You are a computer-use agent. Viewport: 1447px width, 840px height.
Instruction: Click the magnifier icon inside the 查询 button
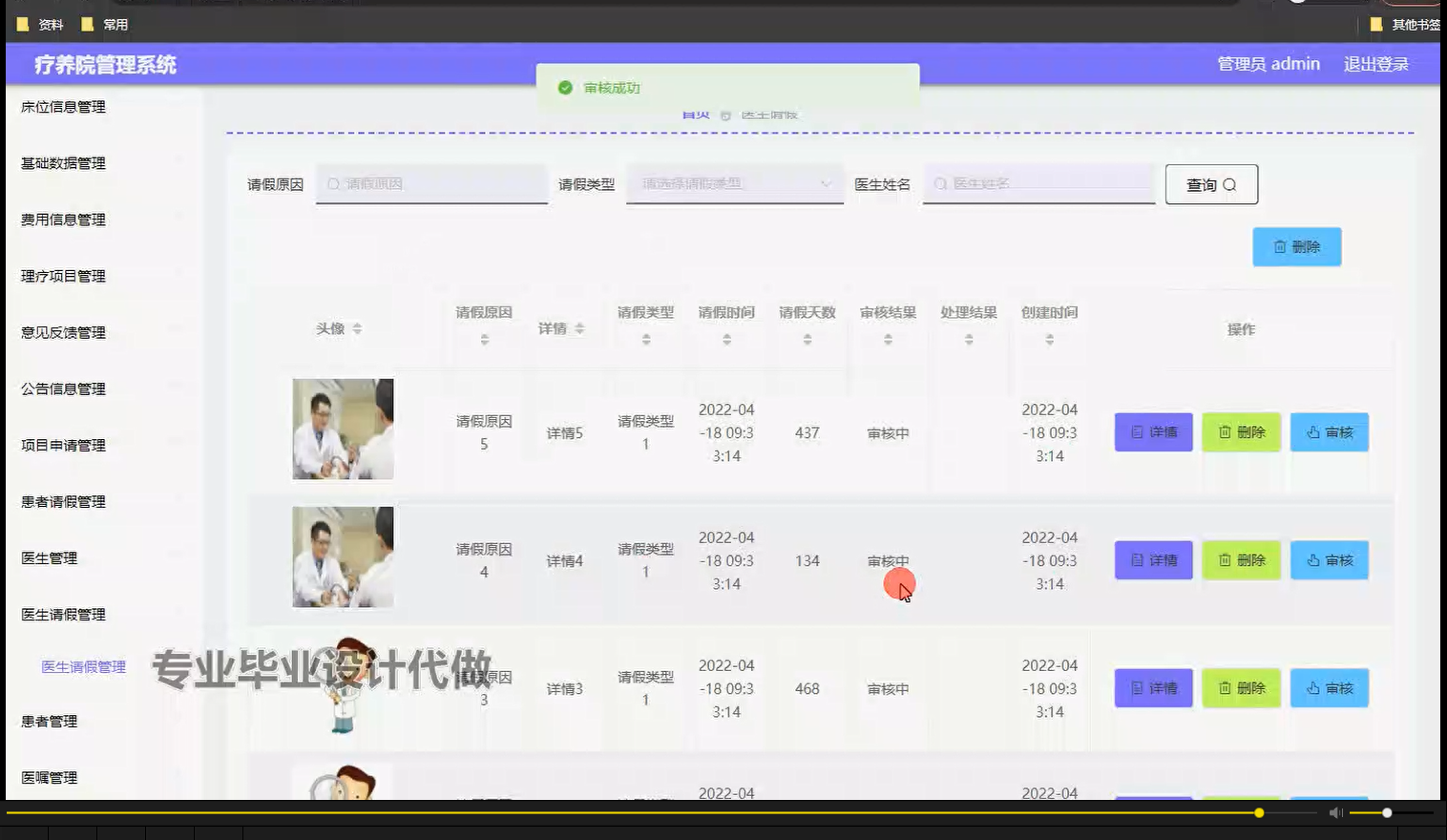(x=1229, y=184)
